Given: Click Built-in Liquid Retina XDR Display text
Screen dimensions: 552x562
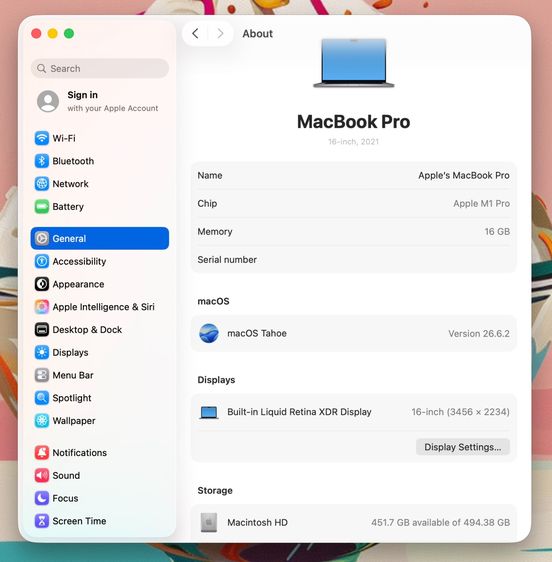Looking at the screenshot, I should pyautogui.click(x=299, y=412).
